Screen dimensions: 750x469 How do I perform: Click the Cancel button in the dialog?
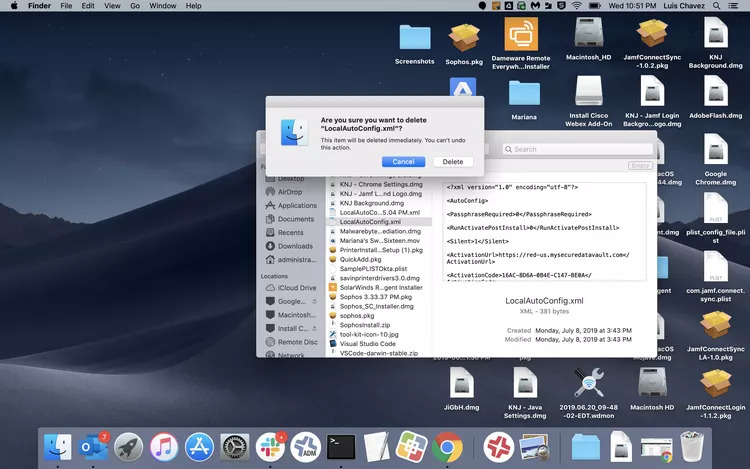tap(403, 162)
